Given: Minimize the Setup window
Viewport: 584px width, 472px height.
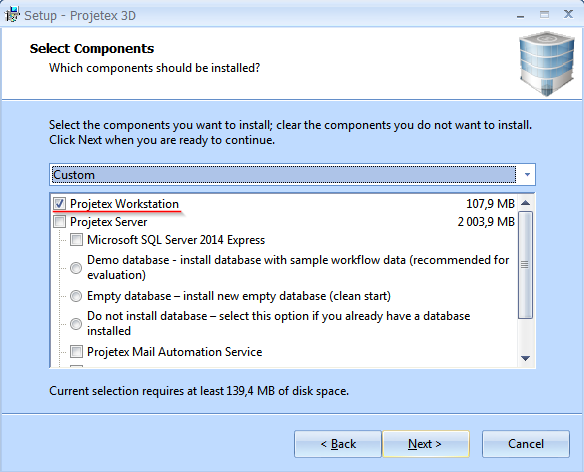Looking at the screenshot, I should [521, 15].
